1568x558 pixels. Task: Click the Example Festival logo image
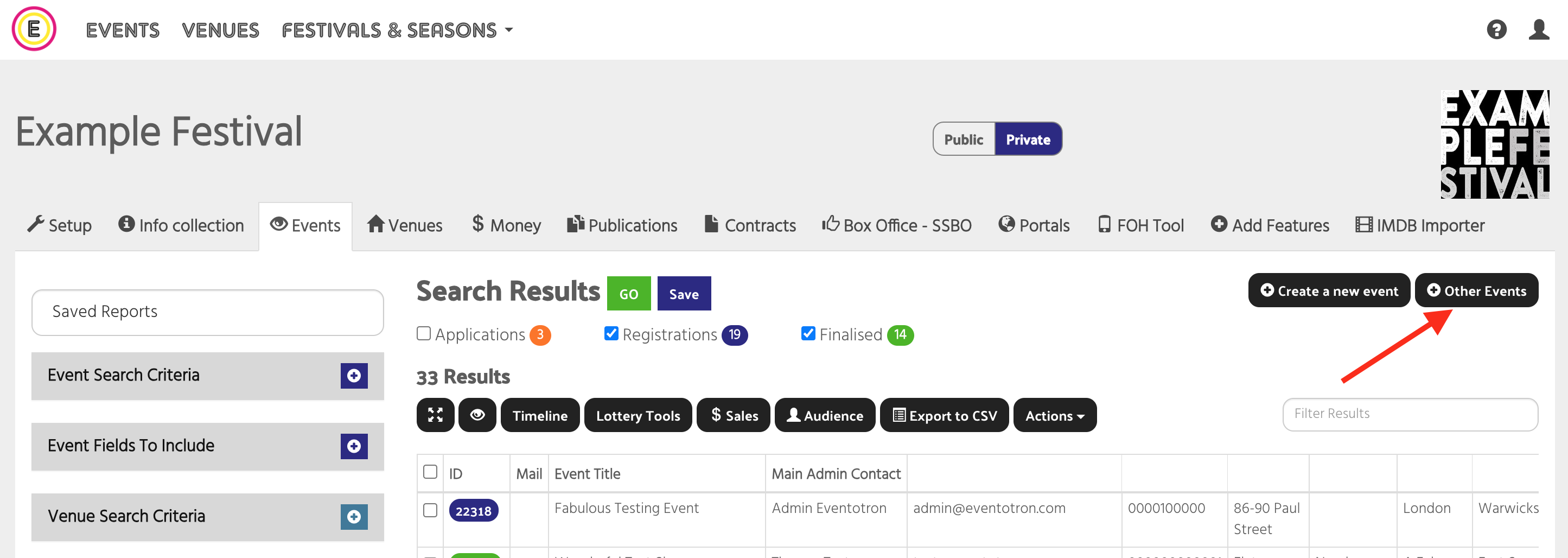click(x=1495, y=144)
